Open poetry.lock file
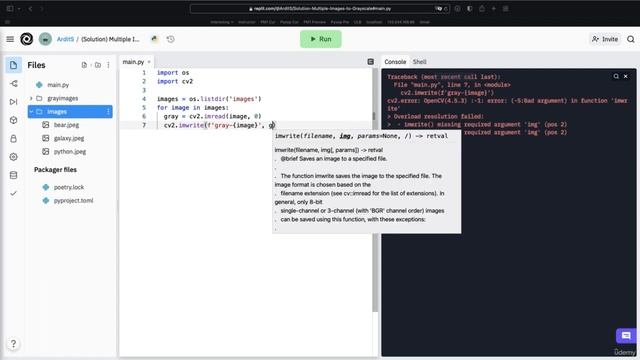 pyautogui.click(x=70, y=187)
